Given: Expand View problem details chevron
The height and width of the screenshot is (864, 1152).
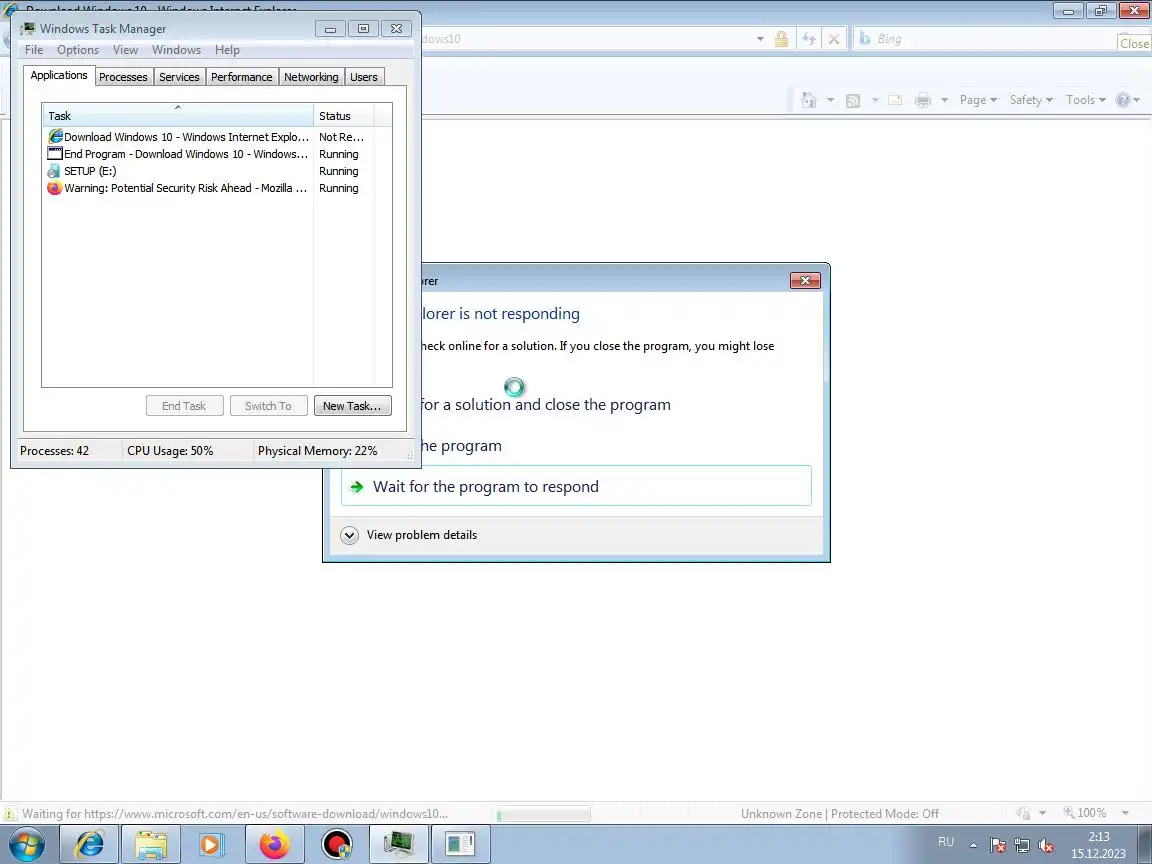Looking at the screenshot, I should pyautogui.click(x=349, y=535).
